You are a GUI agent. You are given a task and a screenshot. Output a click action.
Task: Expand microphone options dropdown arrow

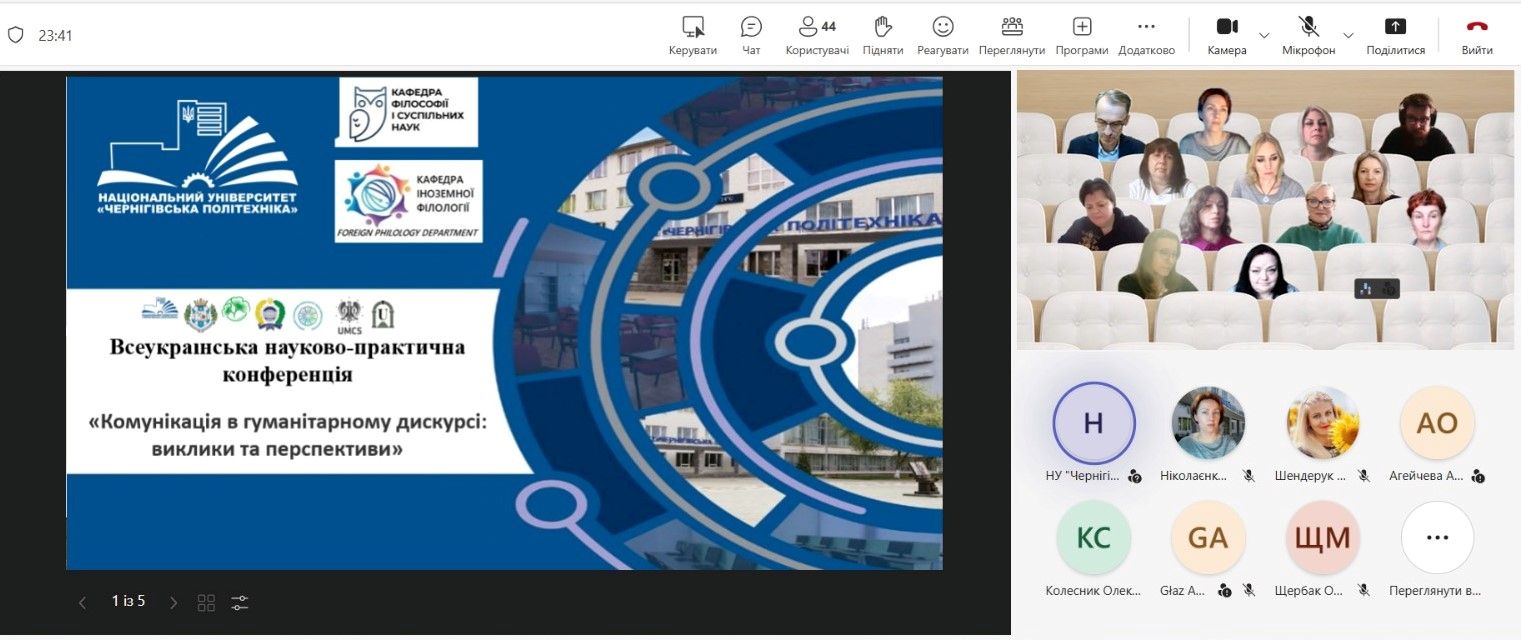coord(1348,35)
